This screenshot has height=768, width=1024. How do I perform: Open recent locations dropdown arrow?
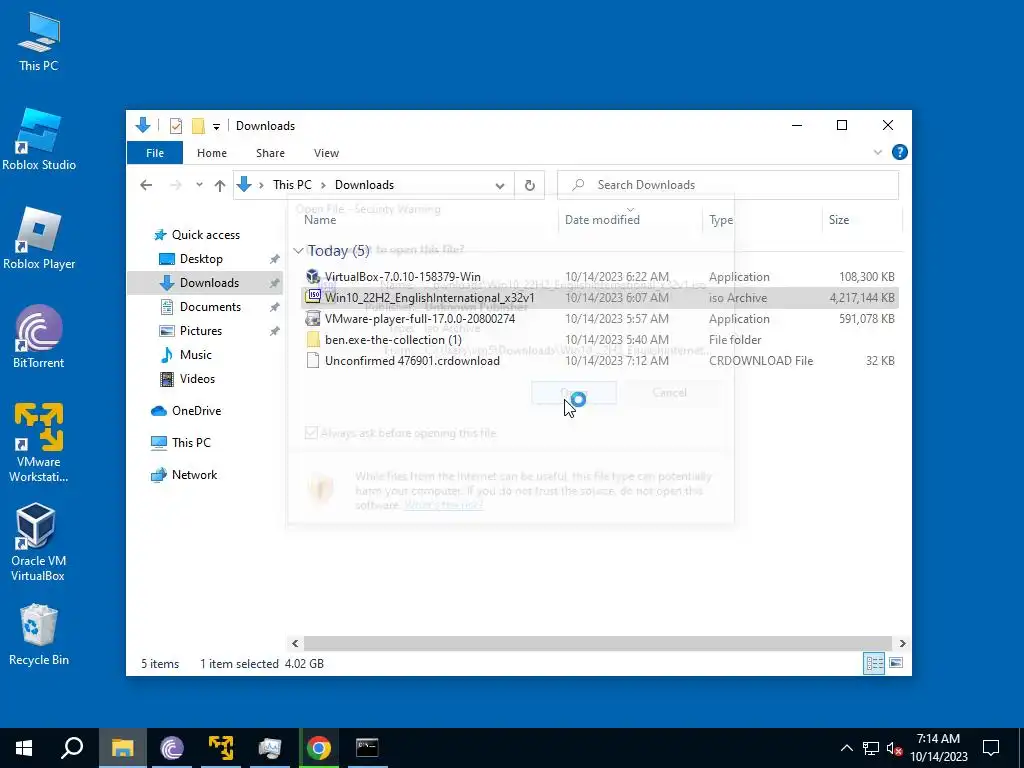click(199, 185)
